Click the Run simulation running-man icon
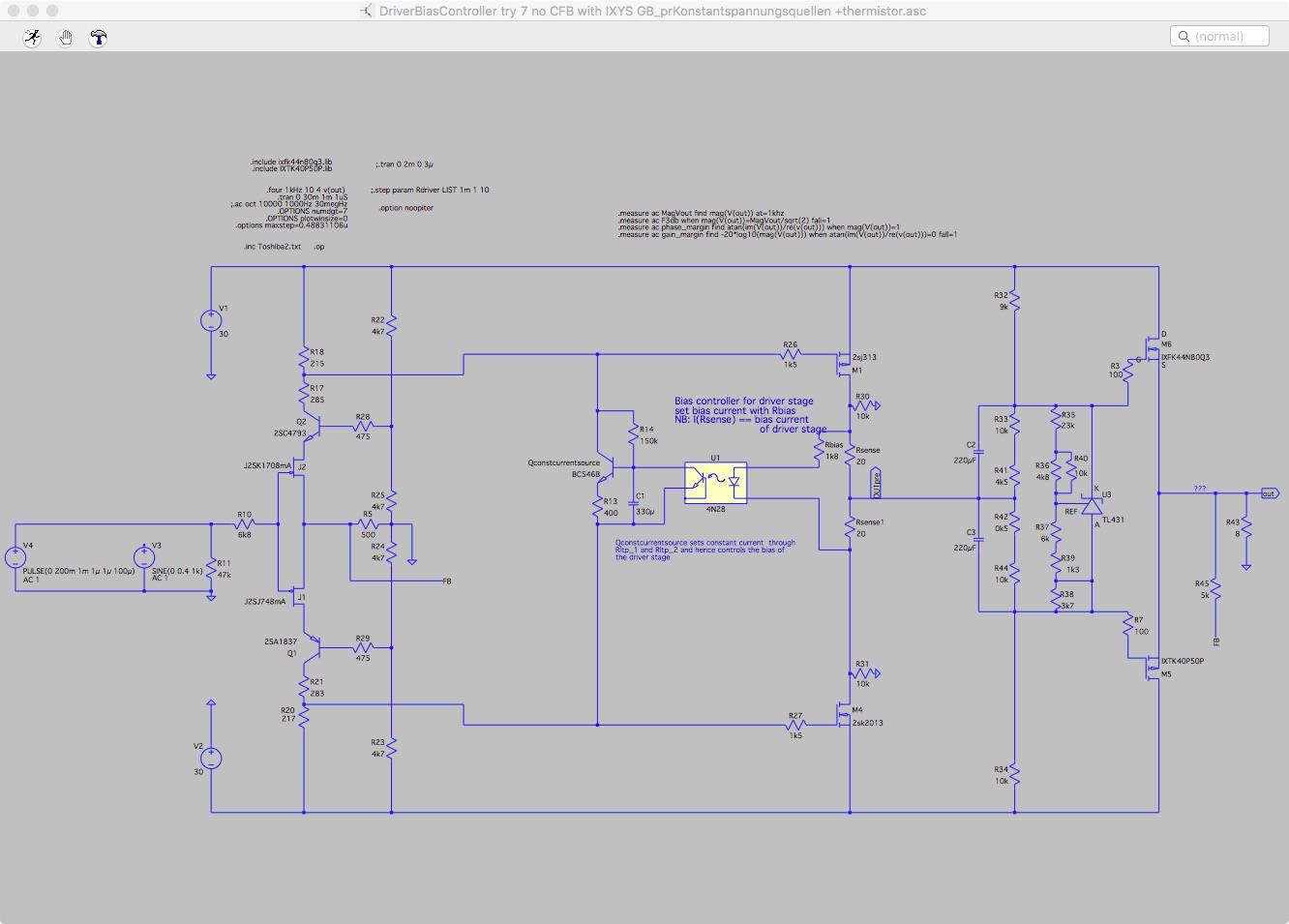Viewport: 1289px width, 924px height. (33, 38)
